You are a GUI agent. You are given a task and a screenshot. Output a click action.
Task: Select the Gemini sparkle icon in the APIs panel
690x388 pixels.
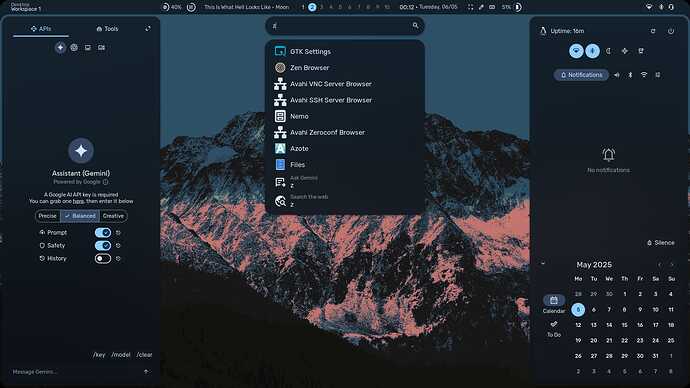coord(60,48)
